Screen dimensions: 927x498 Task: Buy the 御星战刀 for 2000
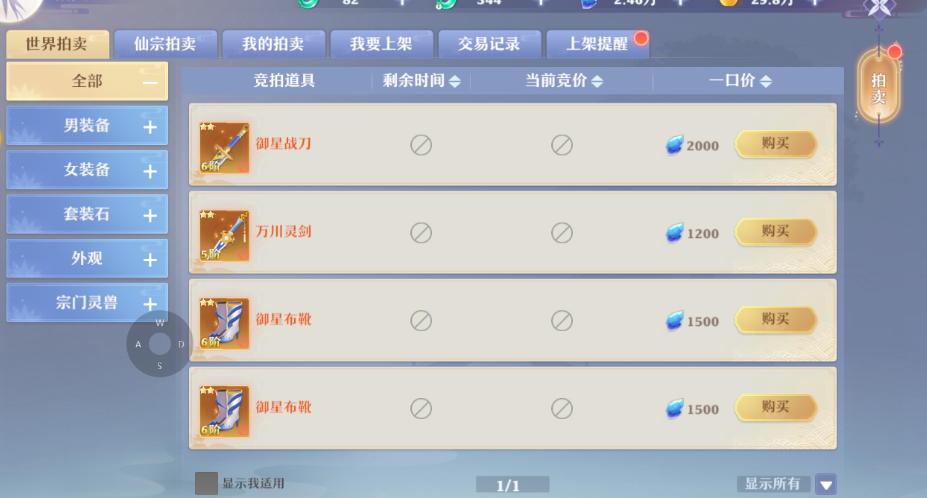[x=776, y=144]
